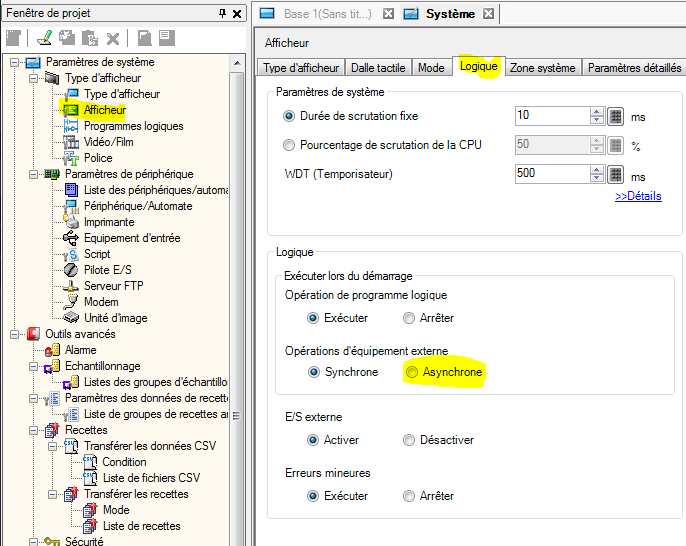Switch to the Paramètres détaillés tab
686x546 pixels.
click(x=634, y=68)
